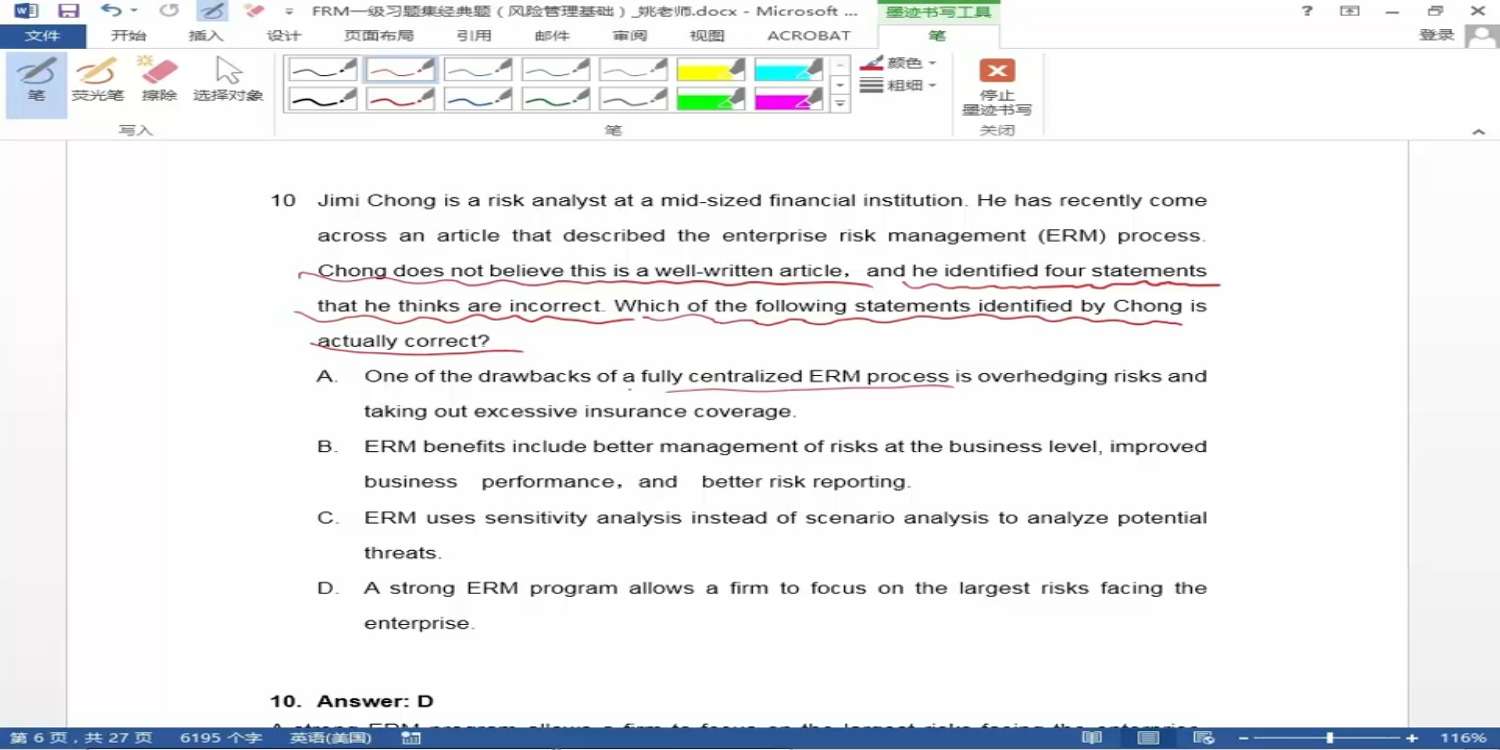Open ribbon display options in title bar
This screenshot has height=750, width=1500.
[1350, 11]
